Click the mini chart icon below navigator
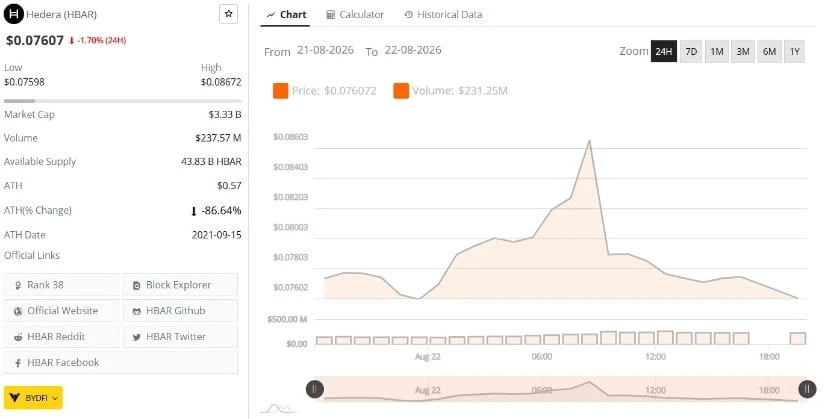Screen dimensions: 825x419 [x=278, y=408]
